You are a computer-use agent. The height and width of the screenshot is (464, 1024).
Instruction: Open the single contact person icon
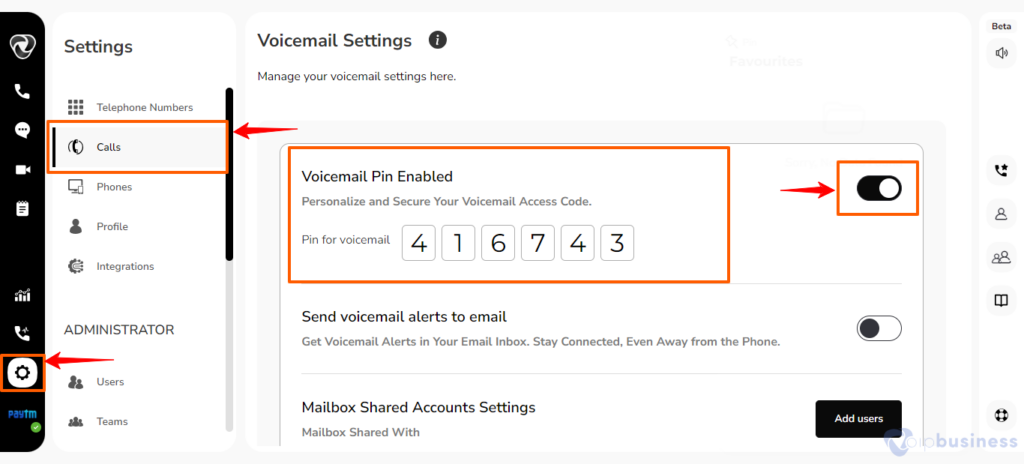(1001, 214)
